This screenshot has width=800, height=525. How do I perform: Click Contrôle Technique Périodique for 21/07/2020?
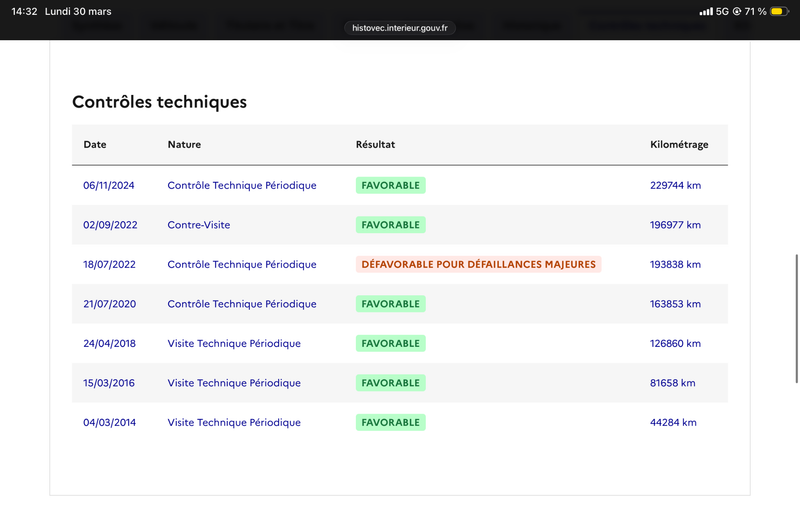click(x=242, y=304)
